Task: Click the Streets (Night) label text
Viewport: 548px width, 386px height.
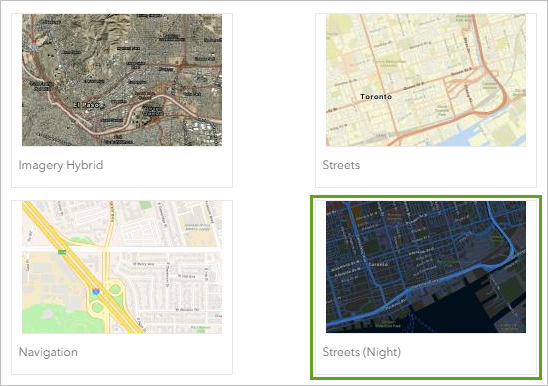Action: pyautogui.click(x=362, y=352)
